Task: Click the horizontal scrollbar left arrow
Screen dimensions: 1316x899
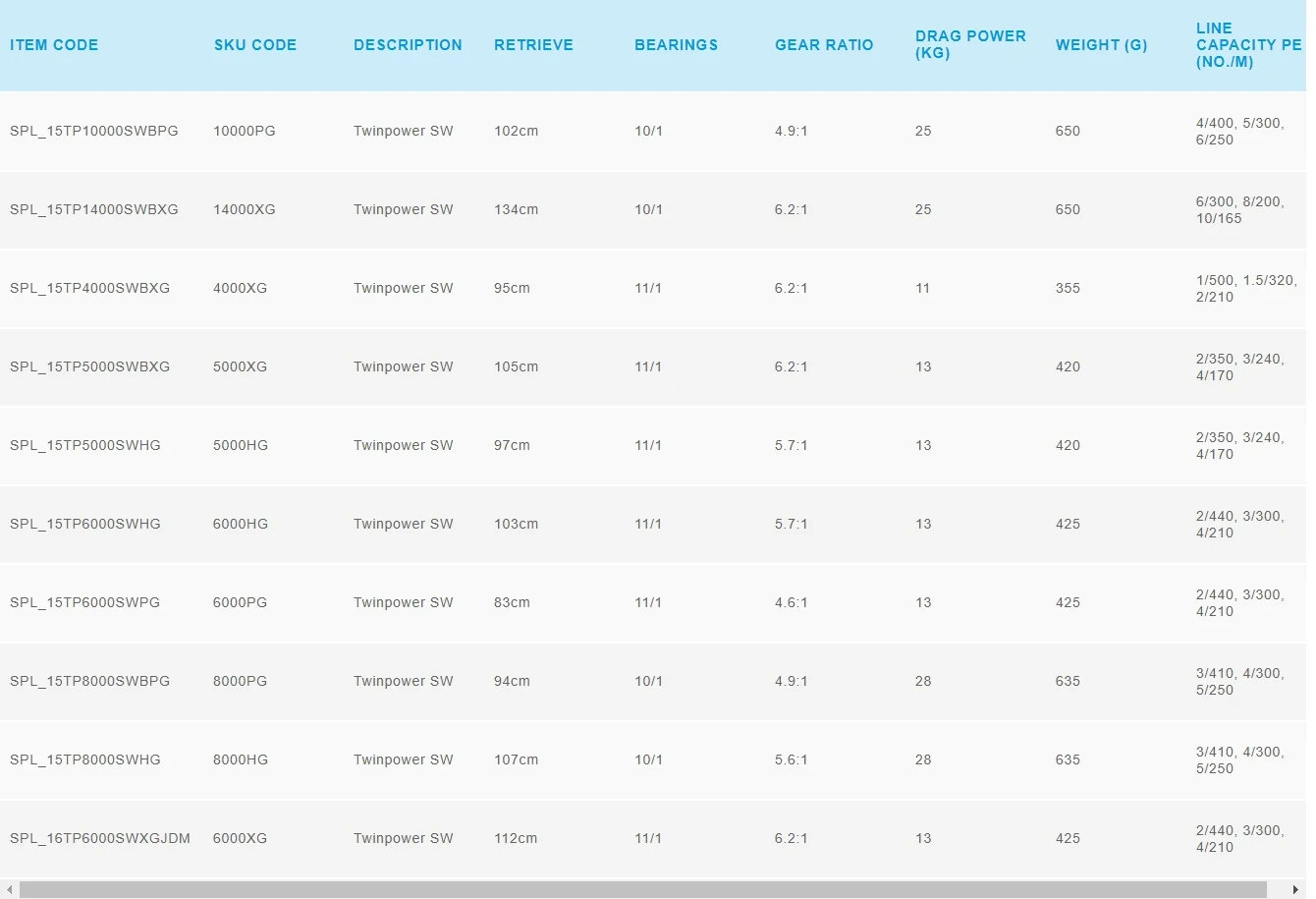Action: point(9,889)
